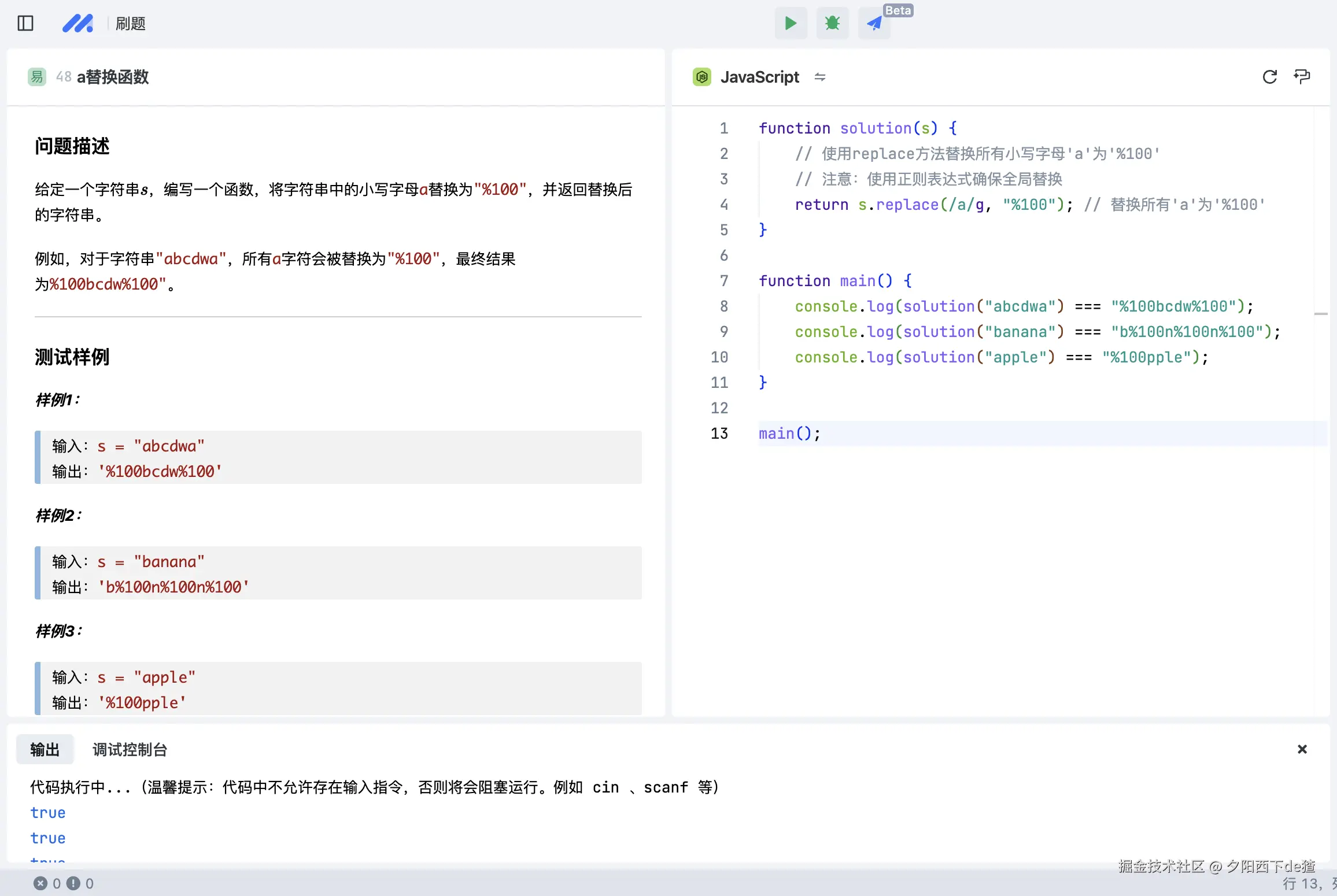The width and height of the screenshot is (1337, 896).
Task: Start debugging with the bug icon
Action: (x=832, y=23)
